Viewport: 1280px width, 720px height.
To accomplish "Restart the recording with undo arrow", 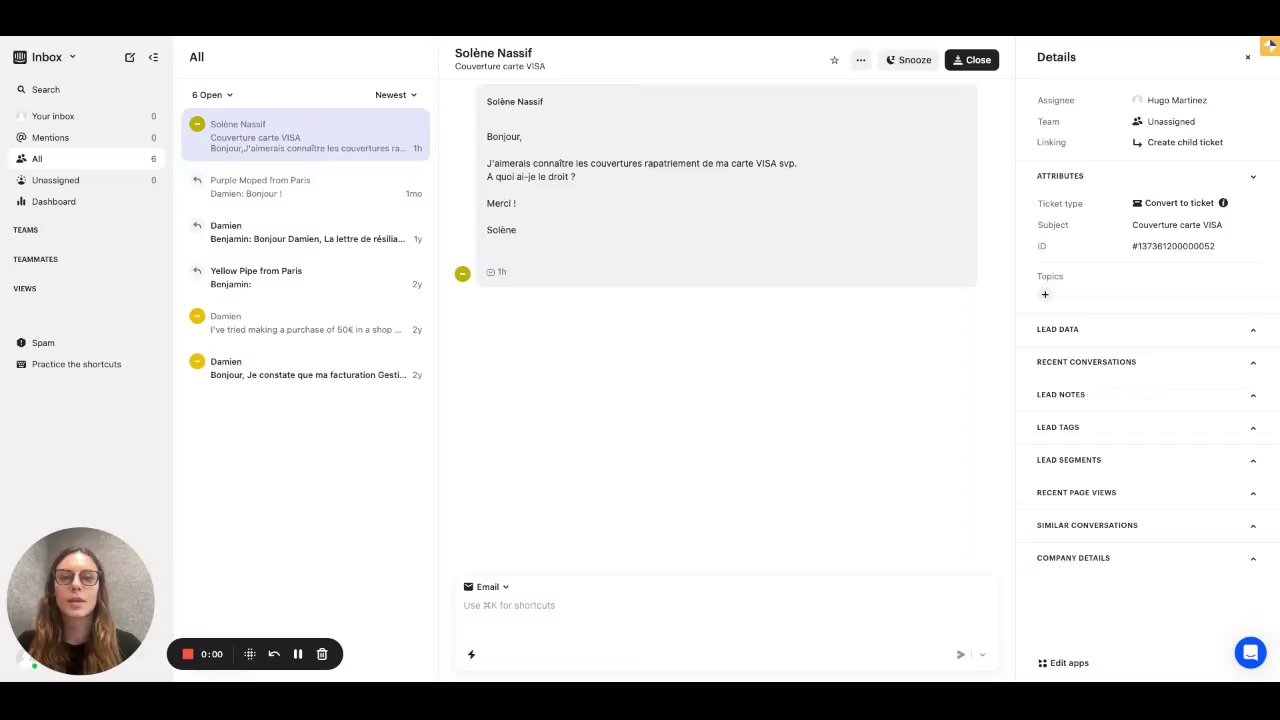I will point(274,654).
